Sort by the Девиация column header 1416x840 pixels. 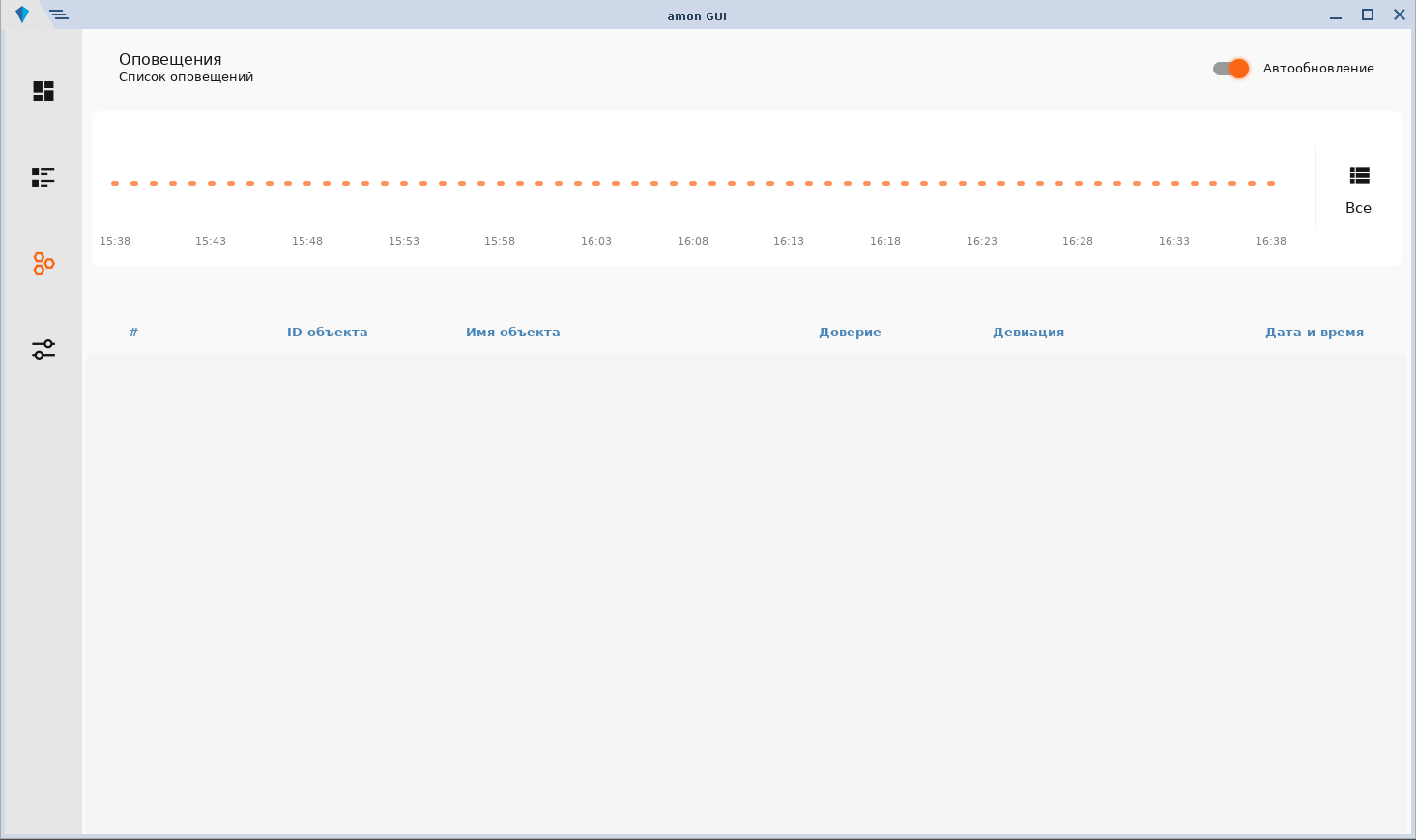(x=1028, y=332)
